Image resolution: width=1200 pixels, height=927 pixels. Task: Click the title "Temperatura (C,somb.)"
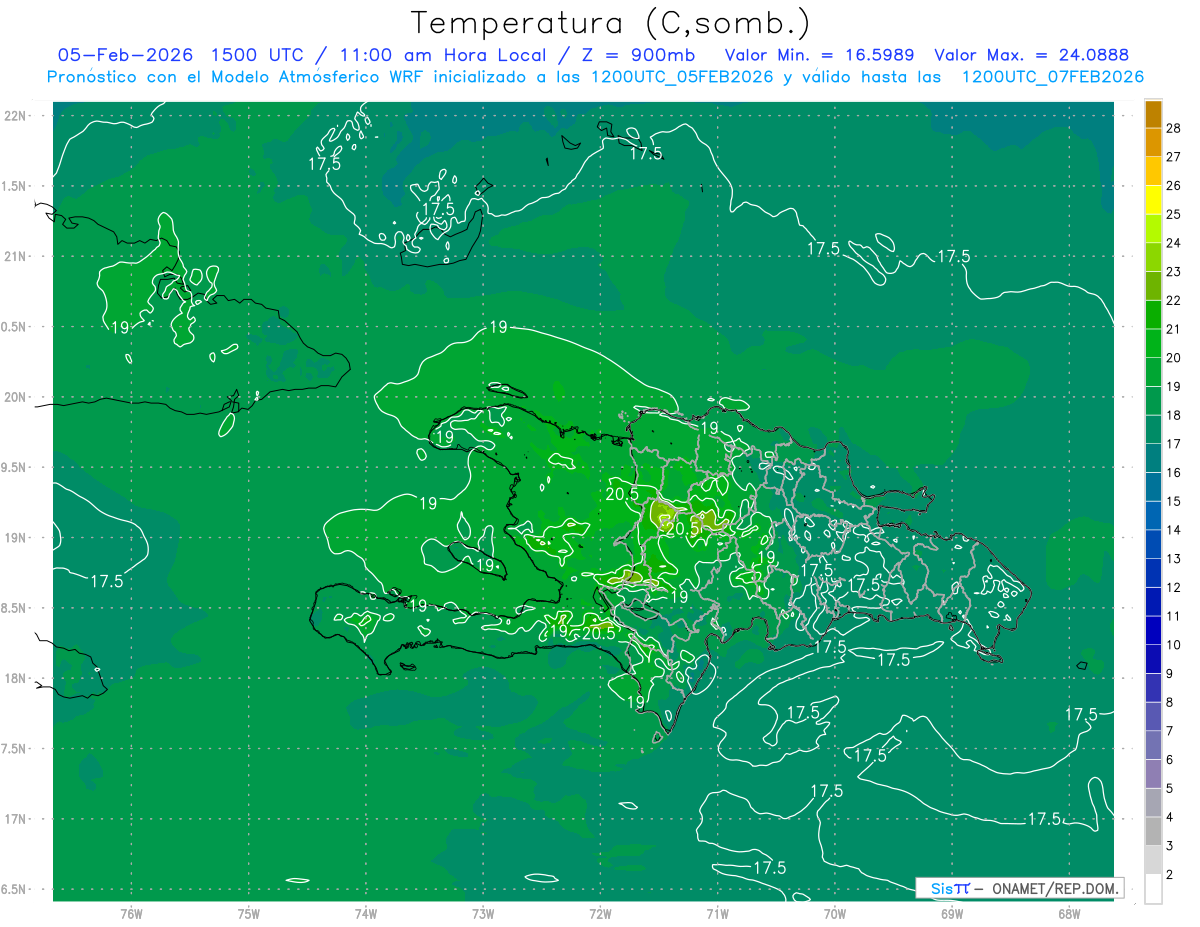click(611, 23)
